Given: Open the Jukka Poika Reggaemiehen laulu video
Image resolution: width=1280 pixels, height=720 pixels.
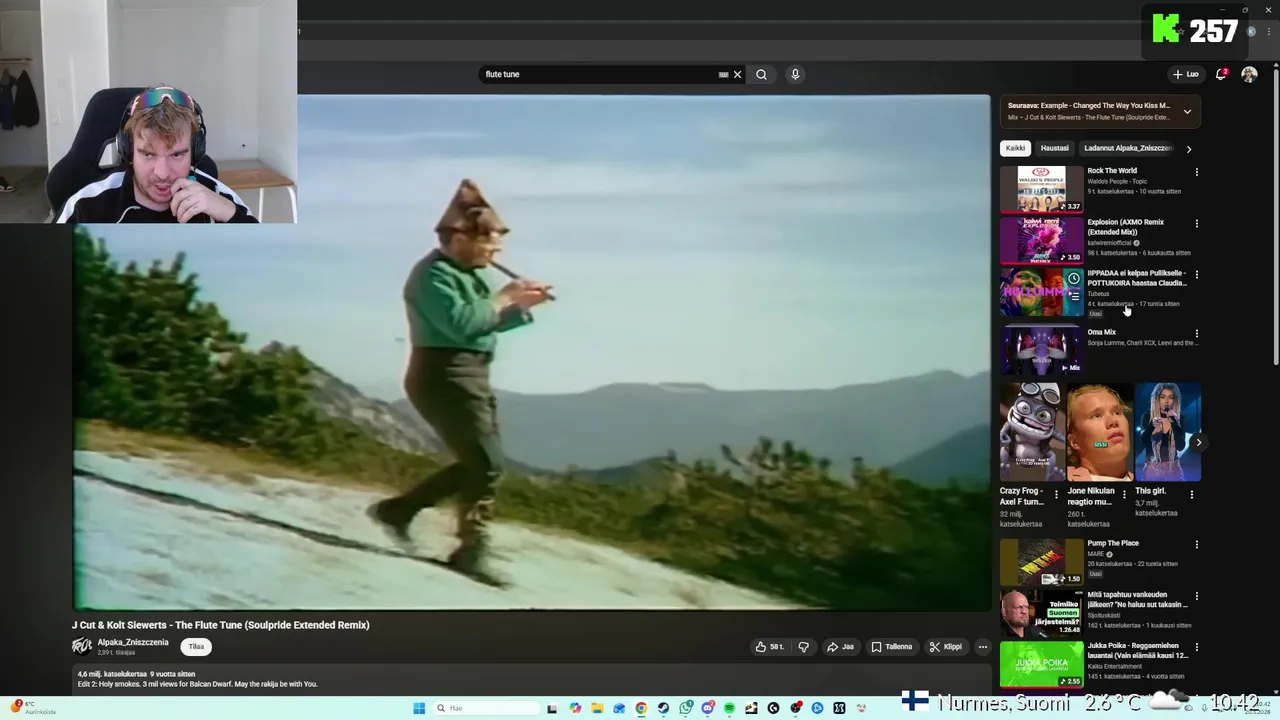Looking at the screenshot, I should (1041, 664).
